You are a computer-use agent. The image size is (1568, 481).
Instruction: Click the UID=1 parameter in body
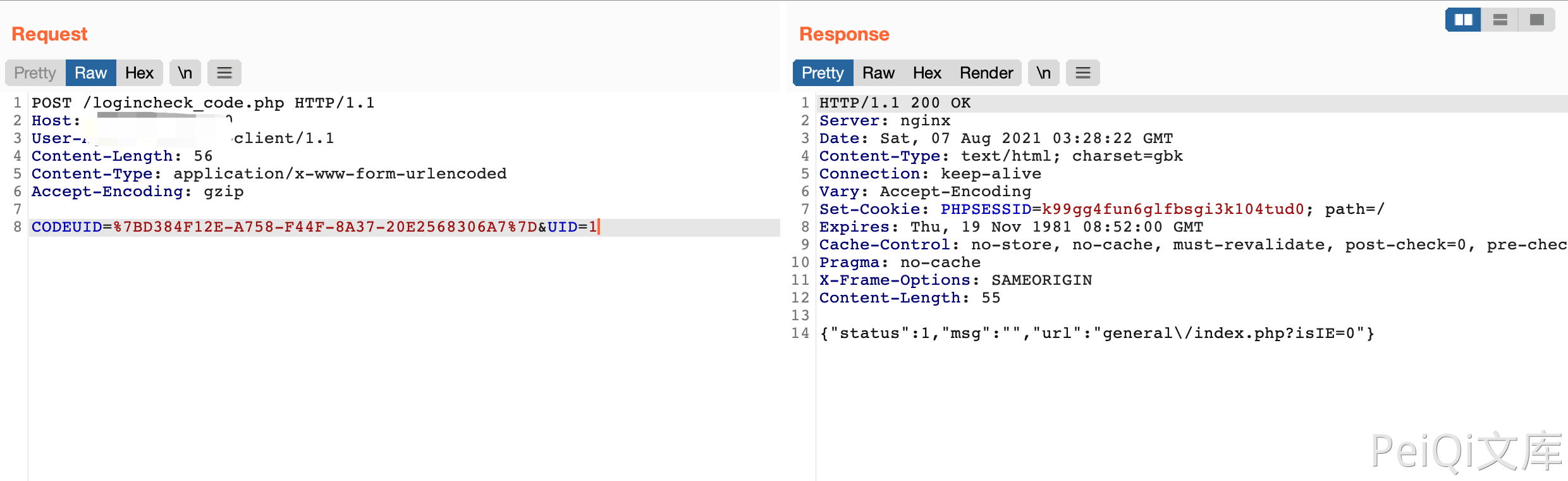[x=572, y=227]
